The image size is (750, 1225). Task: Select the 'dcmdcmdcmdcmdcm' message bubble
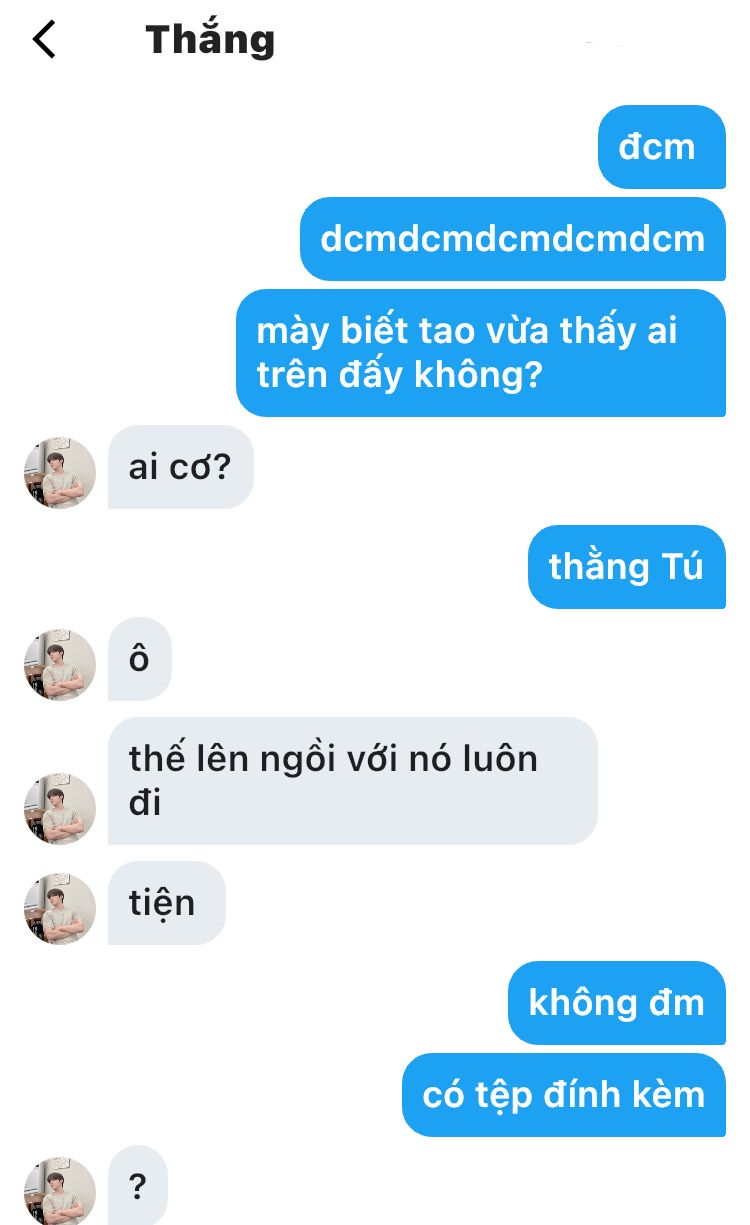pyautogui.click(x=513, y=239)
